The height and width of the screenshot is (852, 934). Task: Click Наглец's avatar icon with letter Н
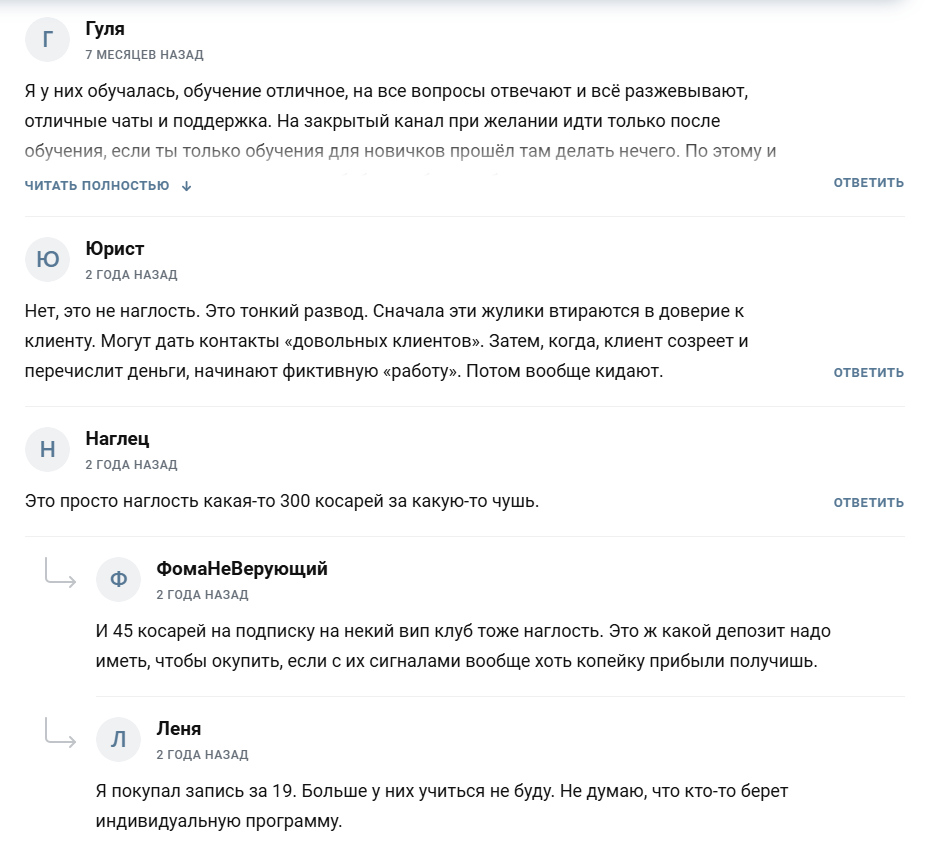point(47,450)
